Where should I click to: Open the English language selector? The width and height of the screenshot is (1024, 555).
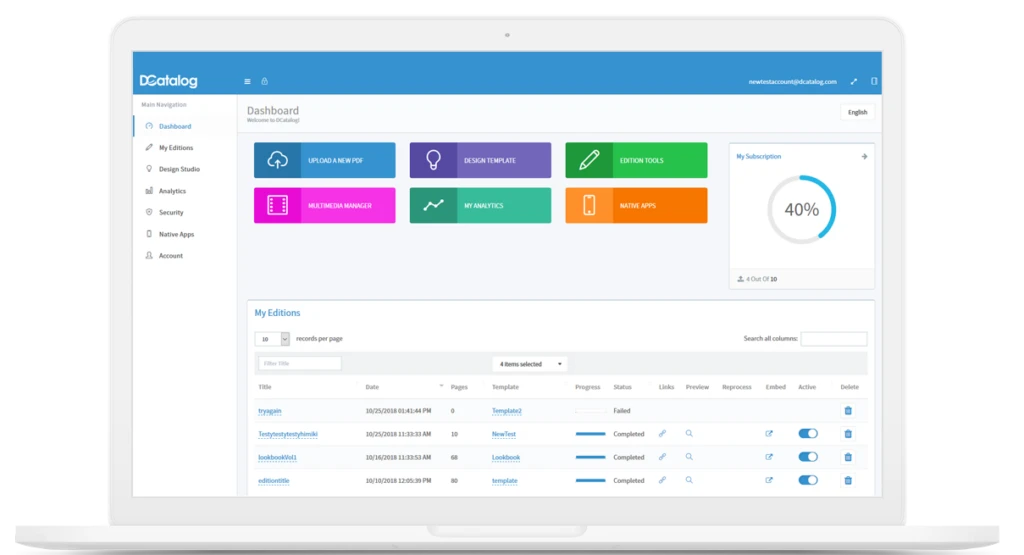[857, 112]
